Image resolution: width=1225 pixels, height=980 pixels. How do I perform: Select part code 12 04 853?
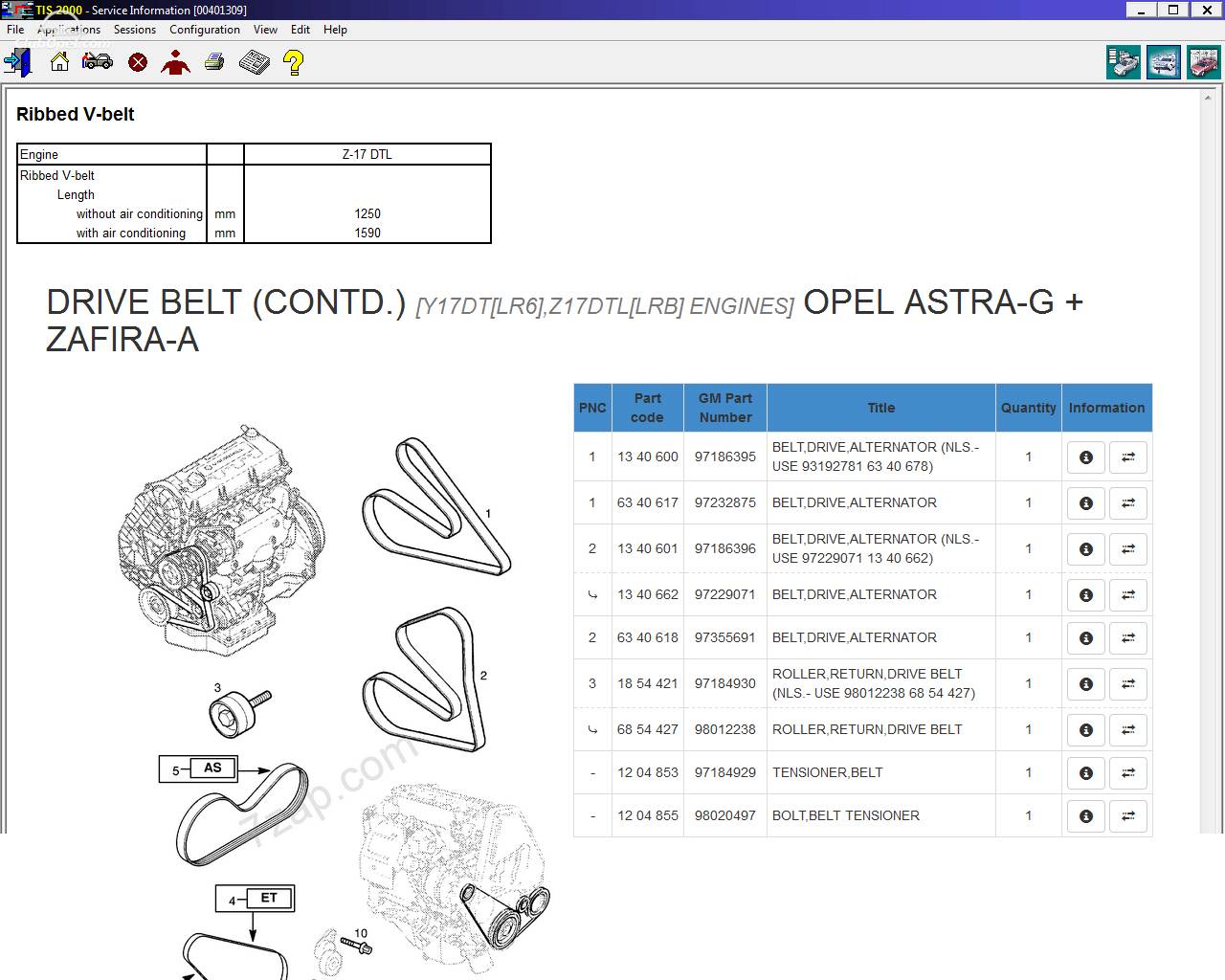pos(648,773)
